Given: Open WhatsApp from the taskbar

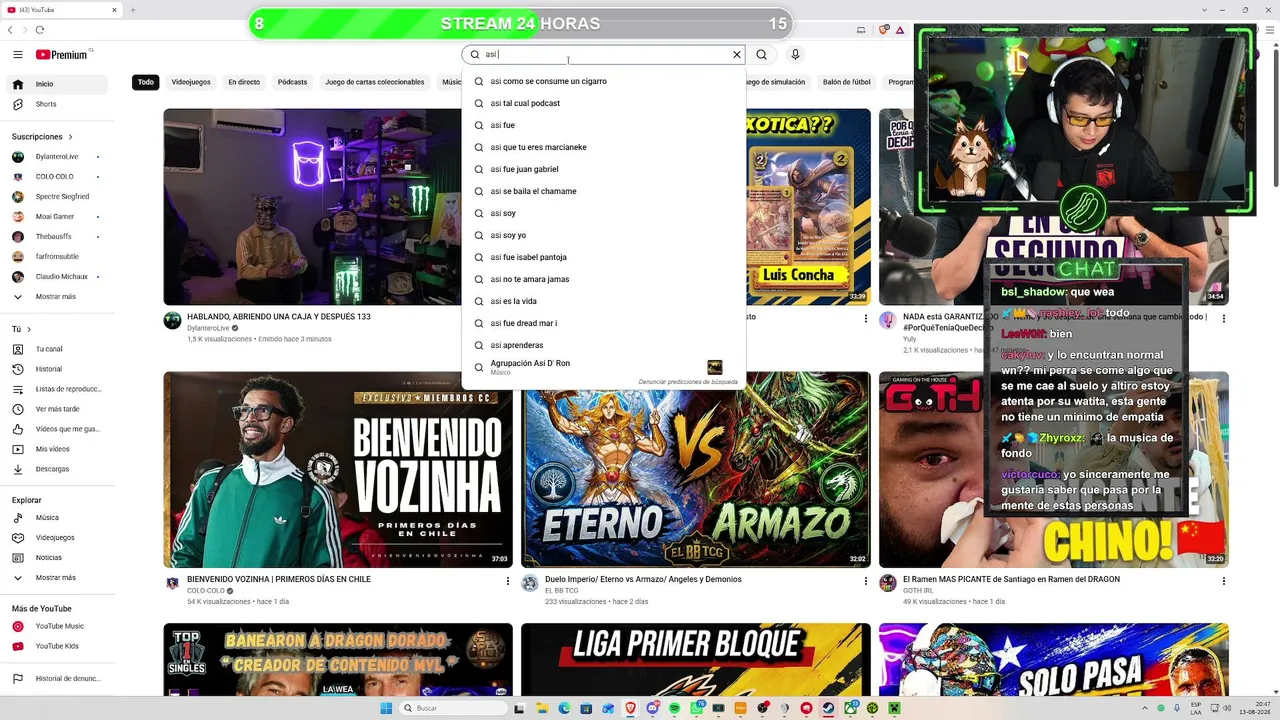Looking at the screenshot, I should [697, 708].
